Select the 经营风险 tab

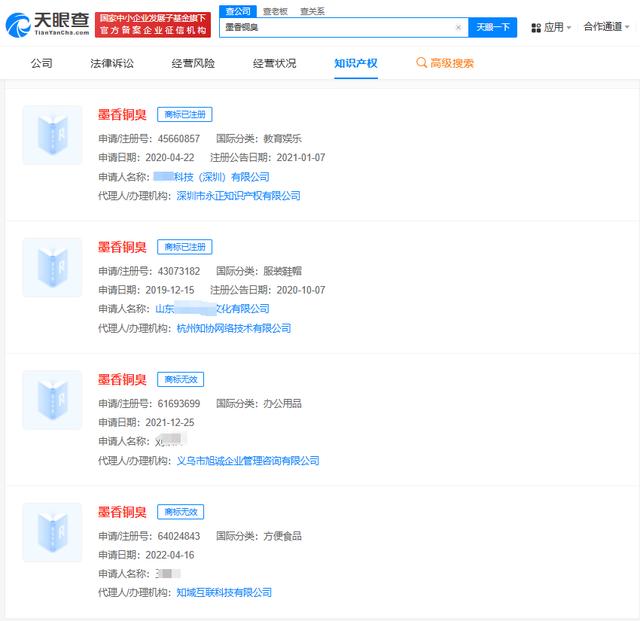pyautogui.click(x=193, y=63)
